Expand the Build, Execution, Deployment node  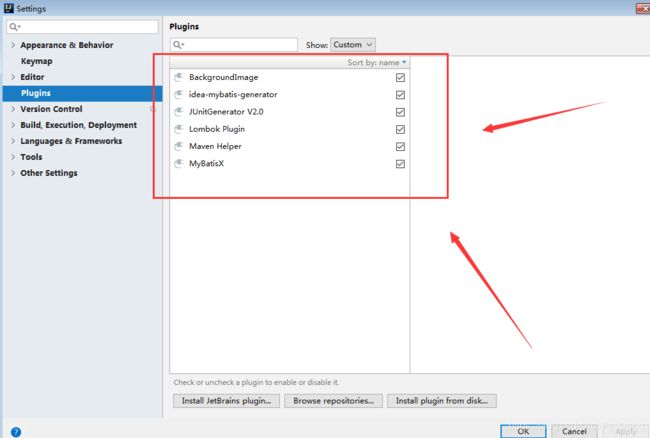coord(13,125)
